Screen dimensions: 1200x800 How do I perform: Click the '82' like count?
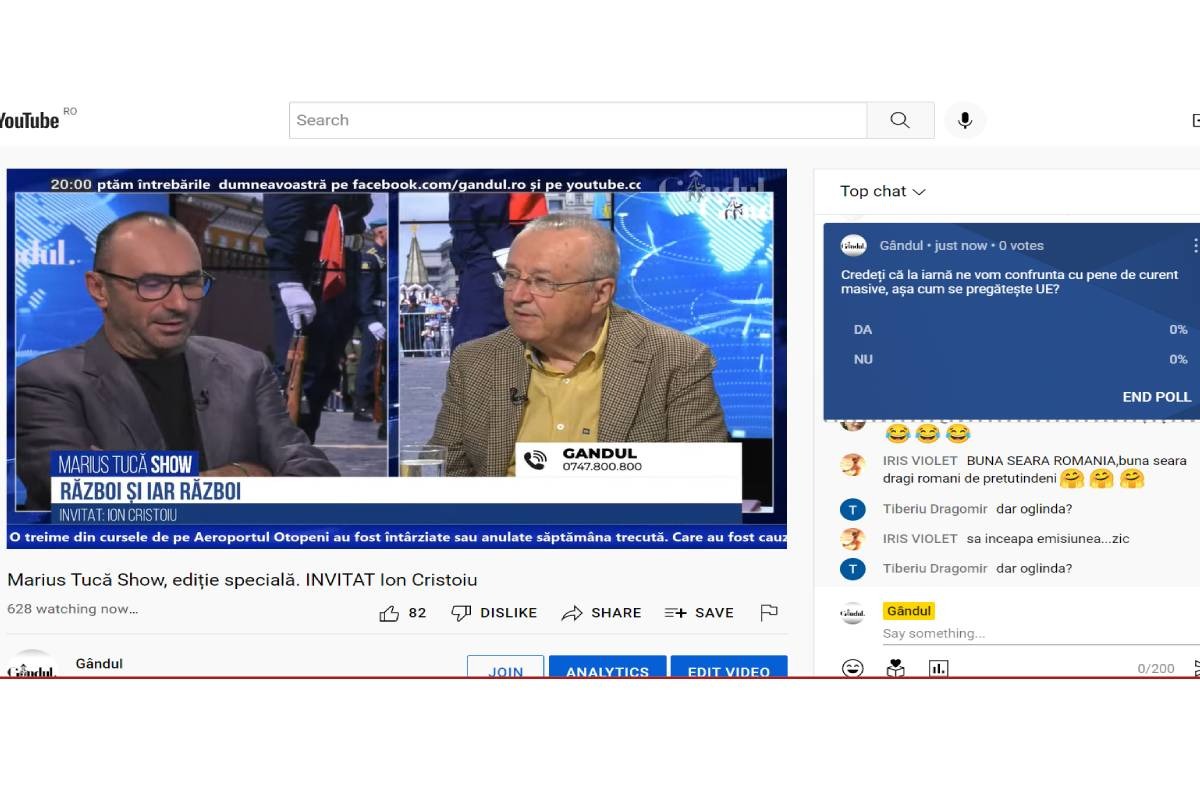(x=417, y=613)
